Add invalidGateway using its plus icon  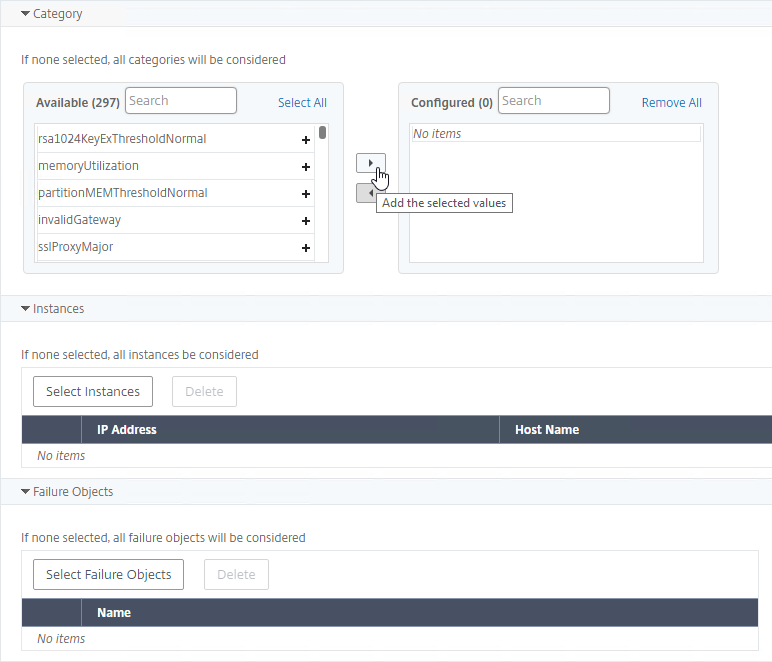click(306, 221)
